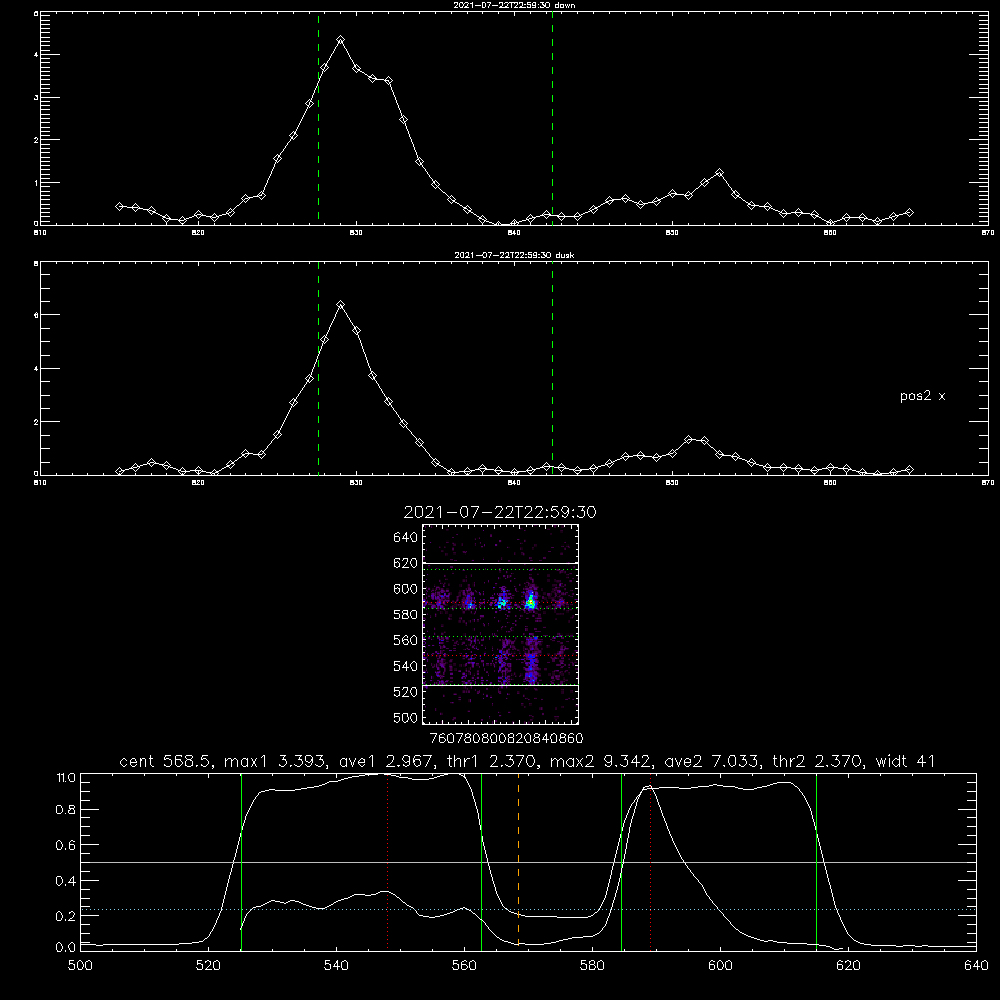
Task: Click the 560 label on the spectral image y-axis
Action: (406, 640)
